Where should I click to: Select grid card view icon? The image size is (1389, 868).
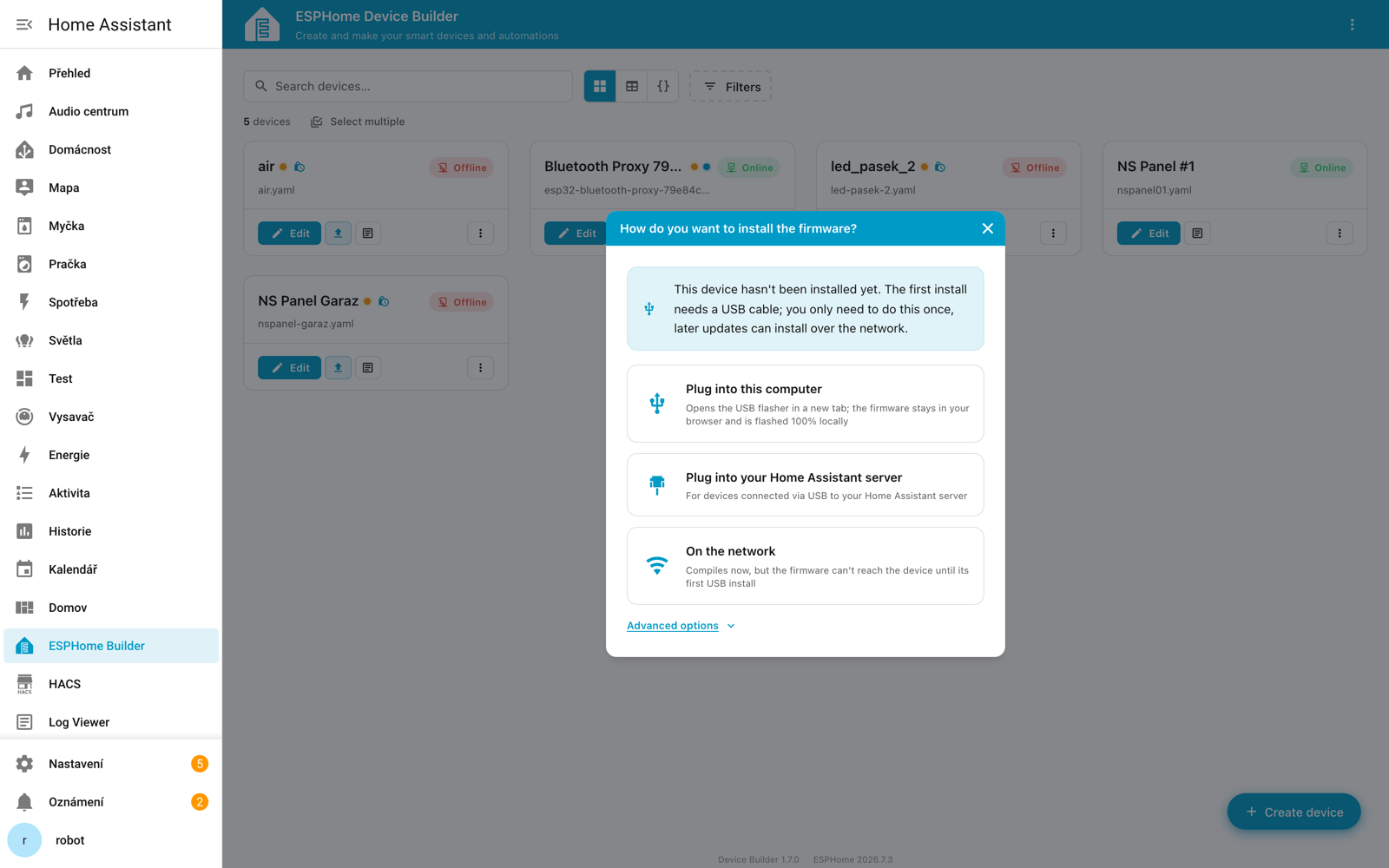tap(600, 86)
